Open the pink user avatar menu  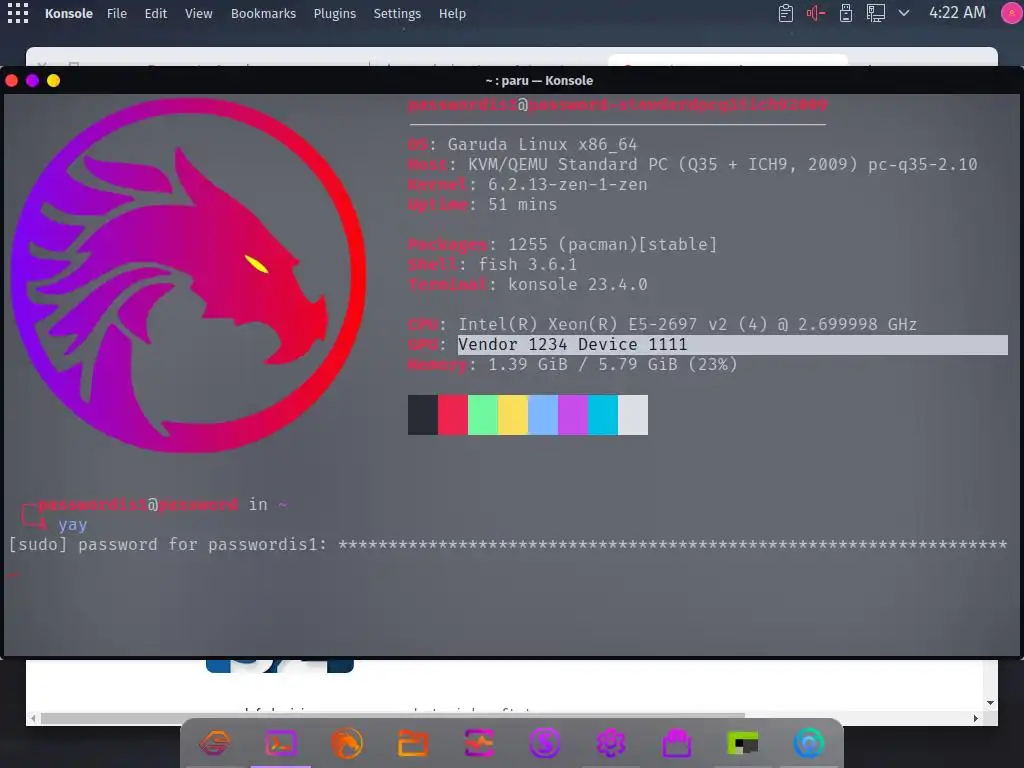pyautogui.click(x=1012, y=12)
